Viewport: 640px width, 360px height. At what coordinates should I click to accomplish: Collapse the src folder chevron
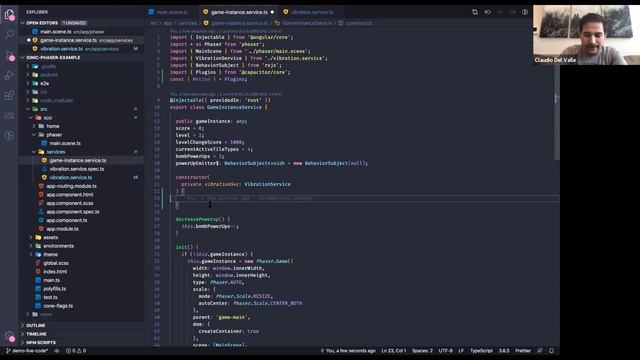point(28,109)
